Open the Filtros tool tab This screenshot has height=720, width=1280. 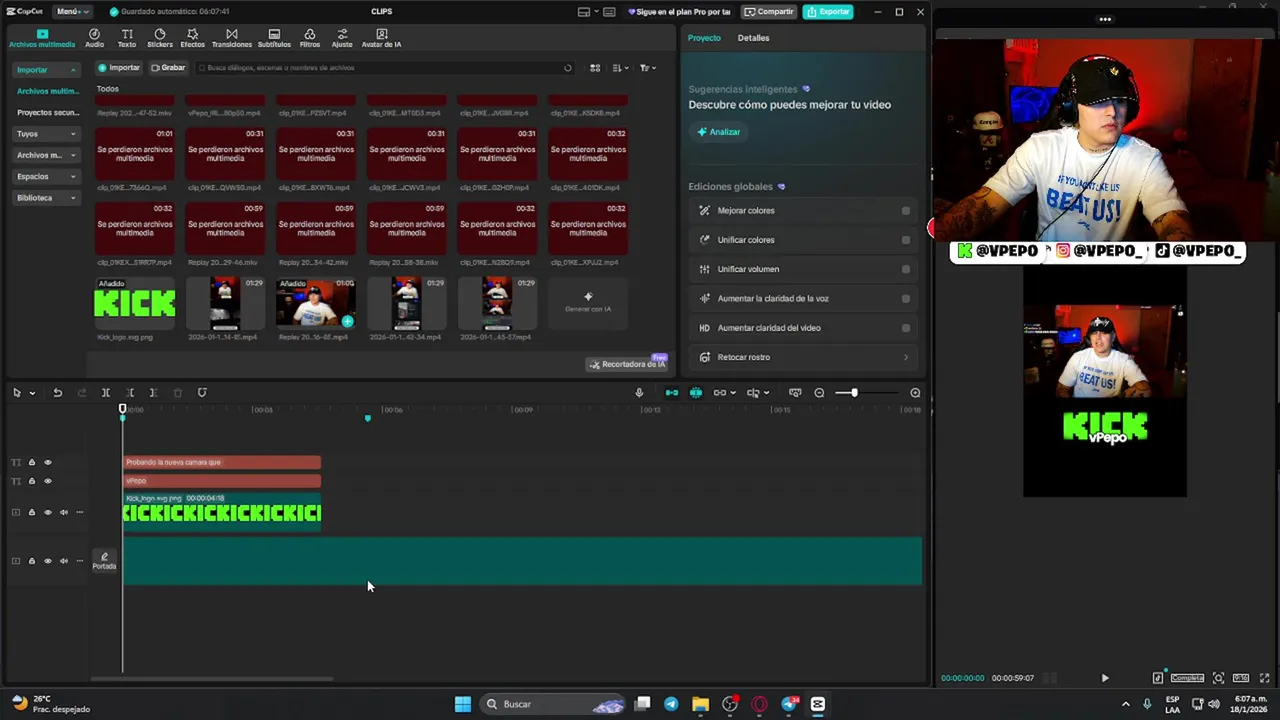coord(310,38)
